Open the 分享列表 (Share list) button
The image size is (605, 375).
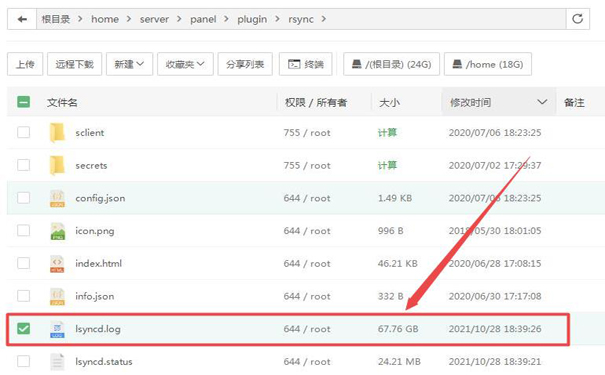(x=245, y=64)
